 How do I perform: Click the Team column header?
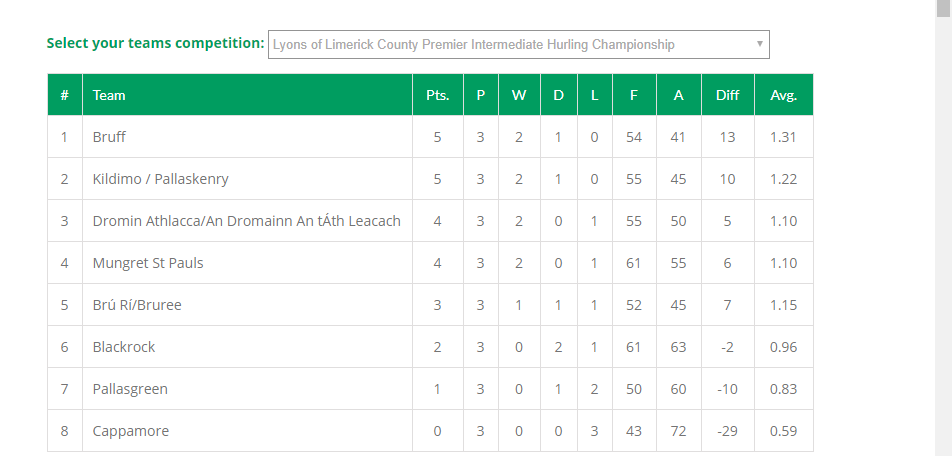click(x=109, y=96)
